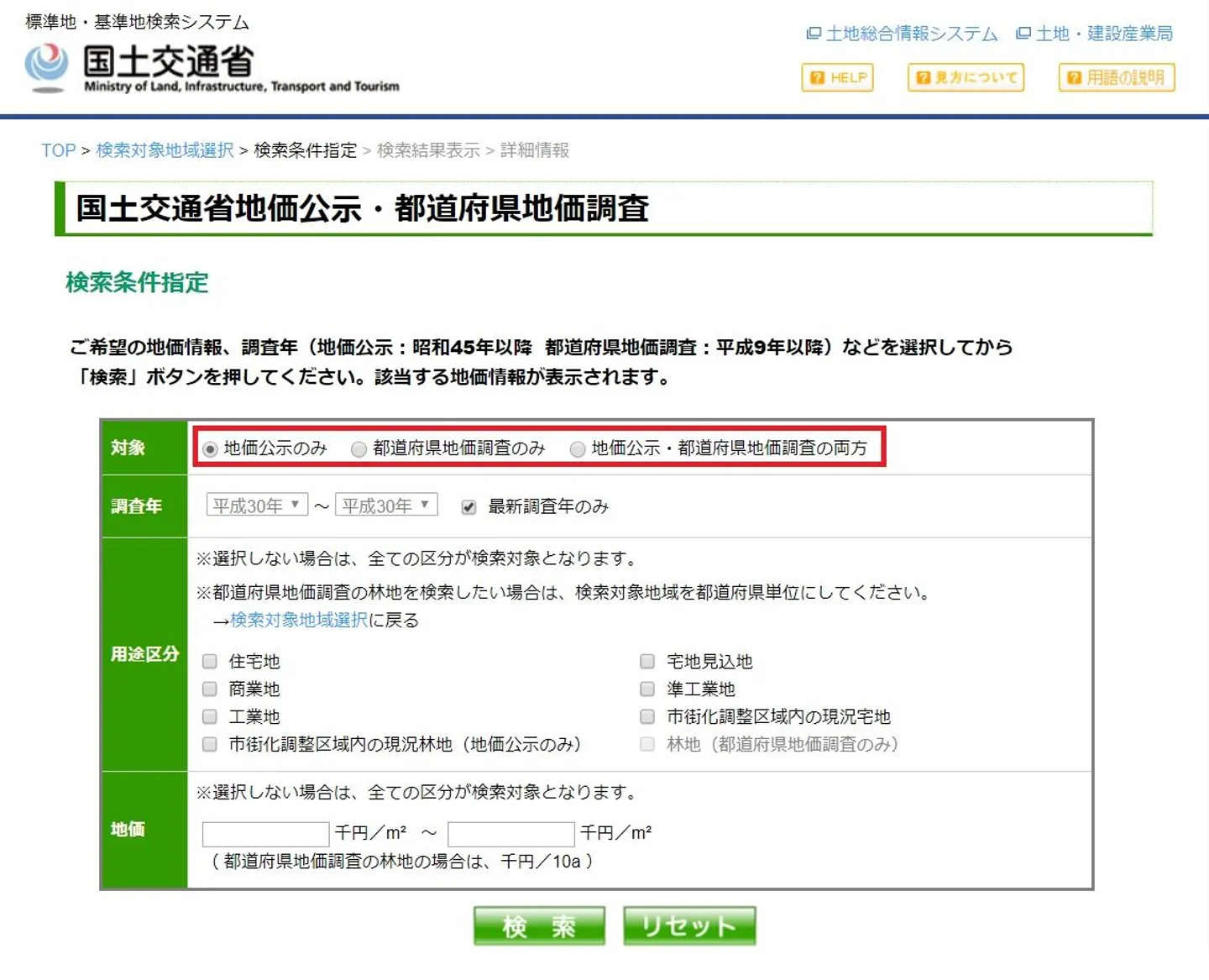Open the first 平成30年 start year dropdown
1209x980 pixels.
[x=257, y=506]
